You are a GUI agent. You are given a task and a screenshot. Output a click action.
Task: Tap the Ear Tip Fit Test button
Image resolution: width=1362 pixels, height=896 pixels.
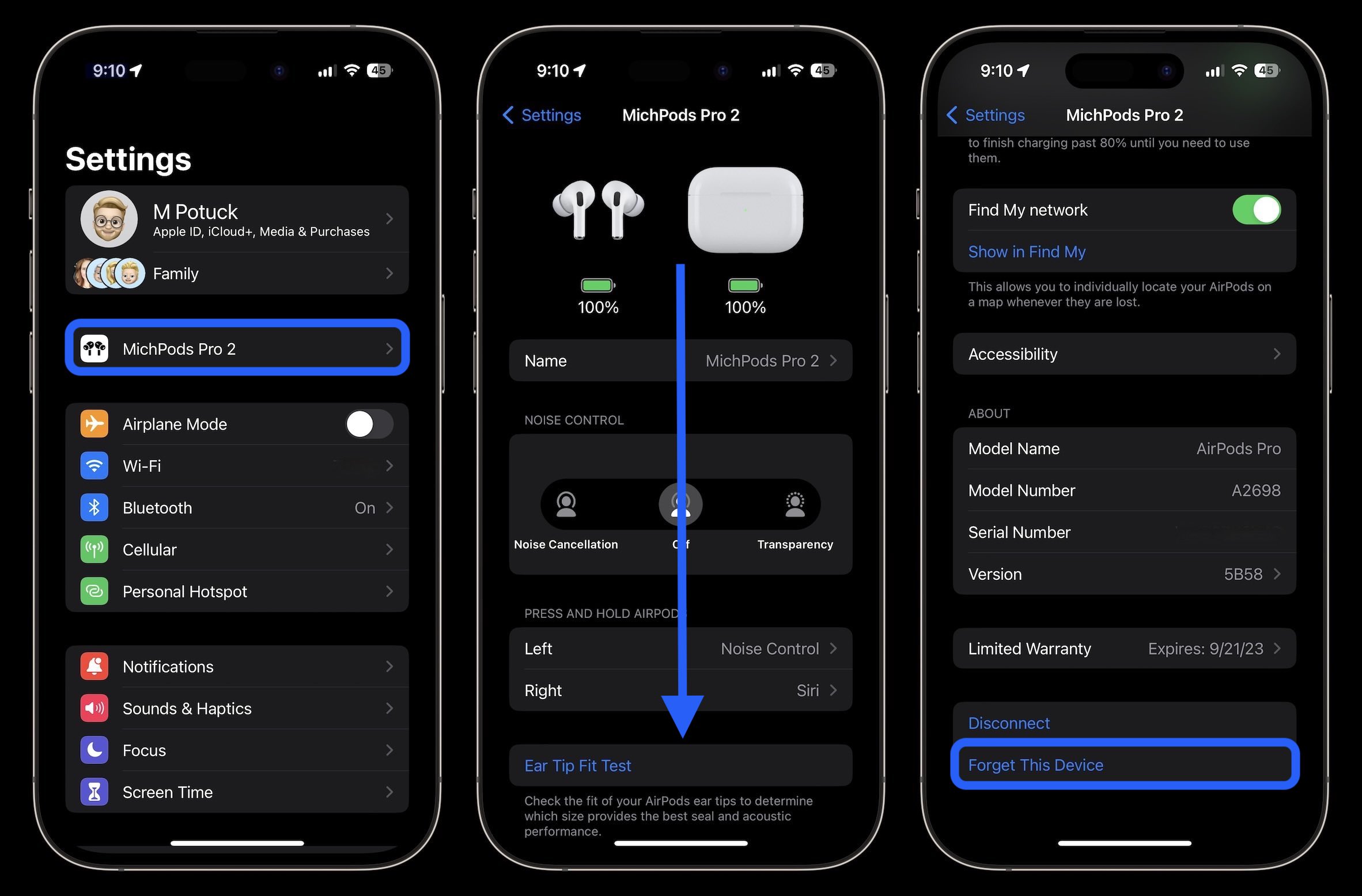click(x=681, y=765)
